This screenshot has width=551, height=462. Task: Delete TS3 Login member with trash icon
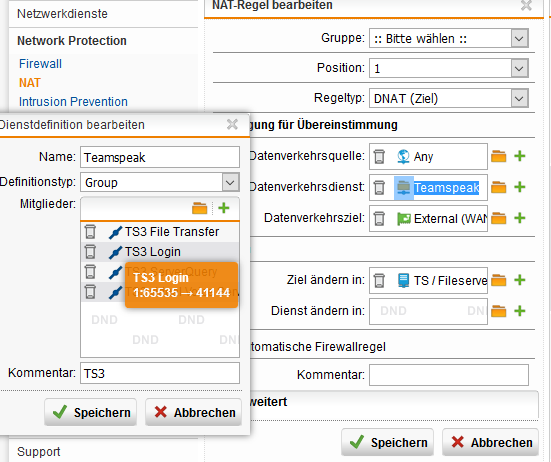[90, 252]
